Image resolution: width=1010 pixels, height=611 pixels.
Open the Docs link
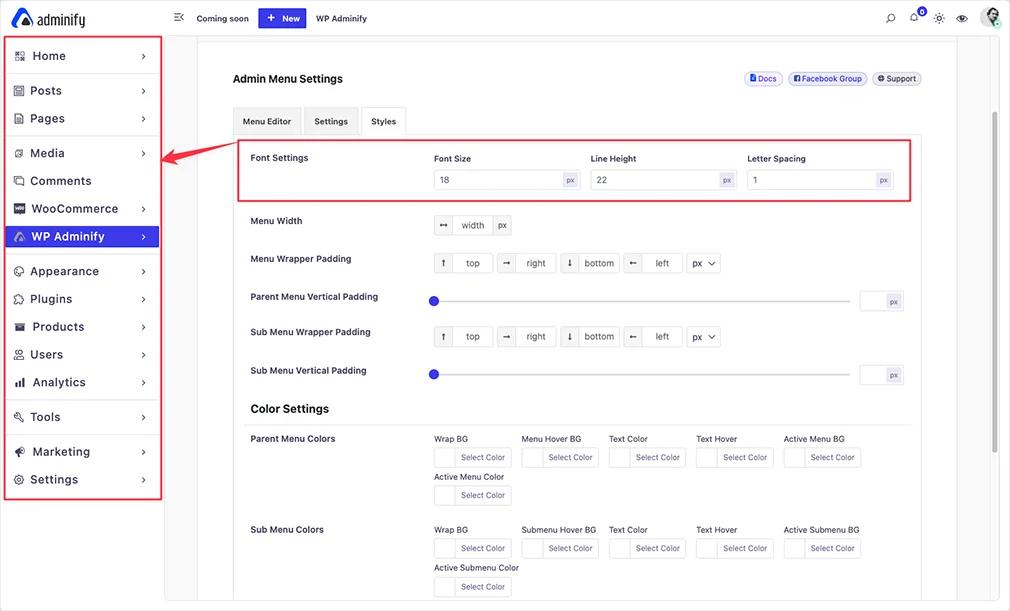[763, 79]
